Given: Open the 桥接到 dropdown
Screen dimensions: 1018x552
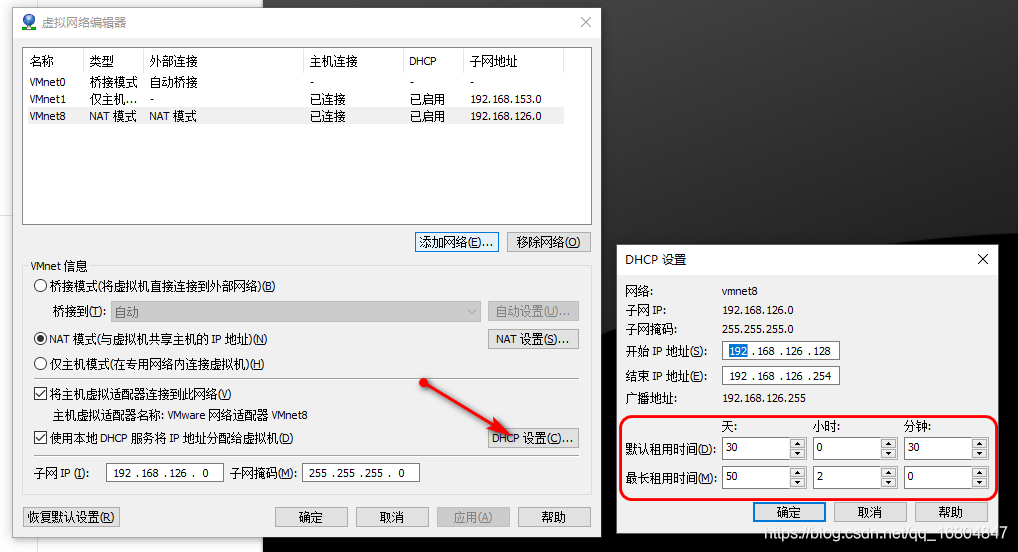Looking at the screenshot, I should [295, 312].
